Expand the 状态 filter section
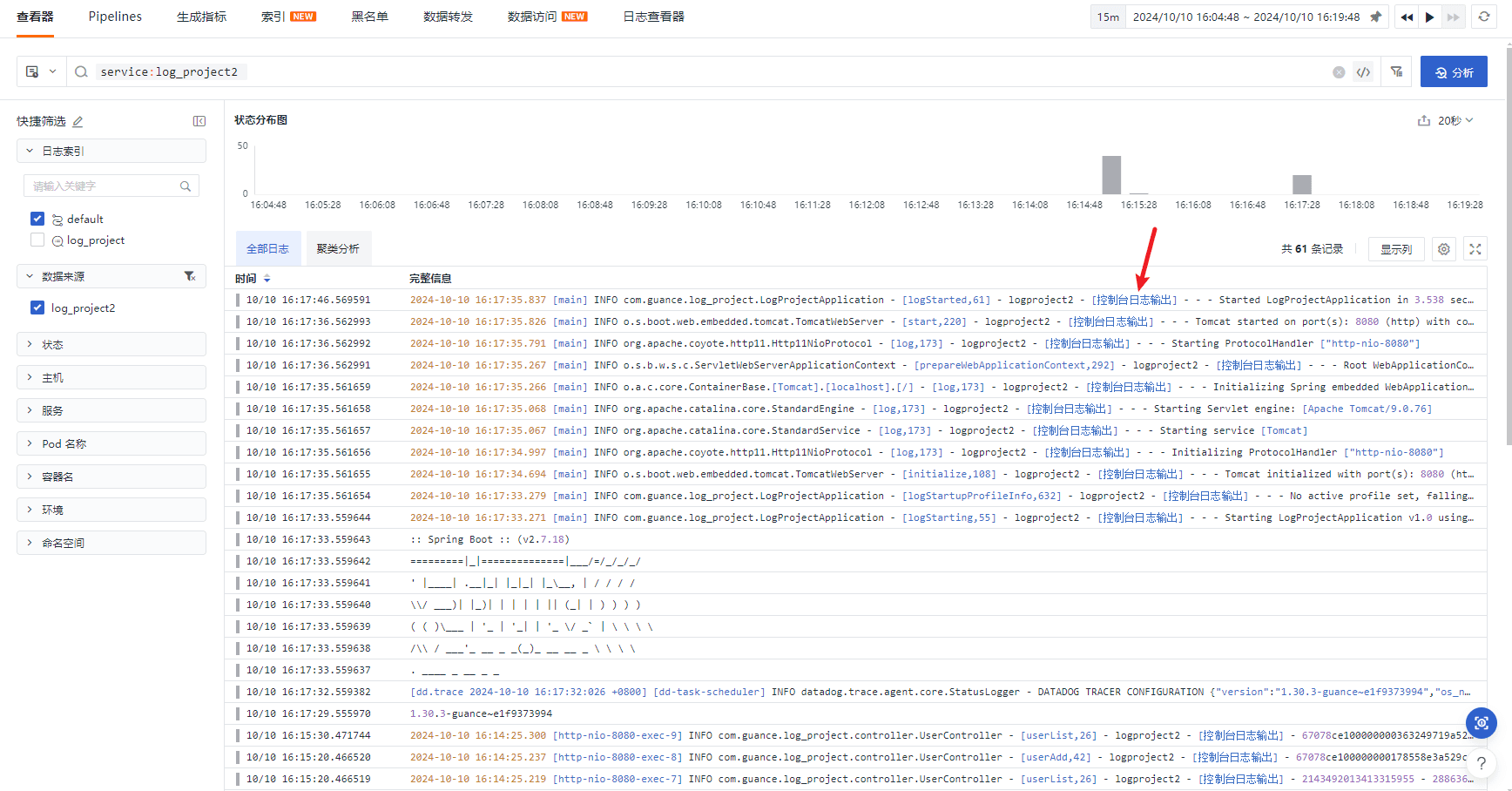Image resolution: width=1512 pixels, height=791 pixels. [111, 344]
